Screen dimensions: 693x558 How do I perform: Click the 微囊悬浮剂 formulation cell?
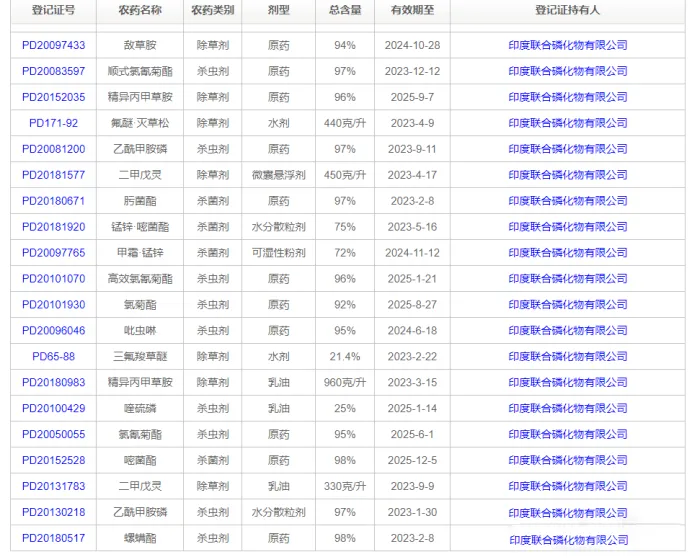(x=278, y=175)
